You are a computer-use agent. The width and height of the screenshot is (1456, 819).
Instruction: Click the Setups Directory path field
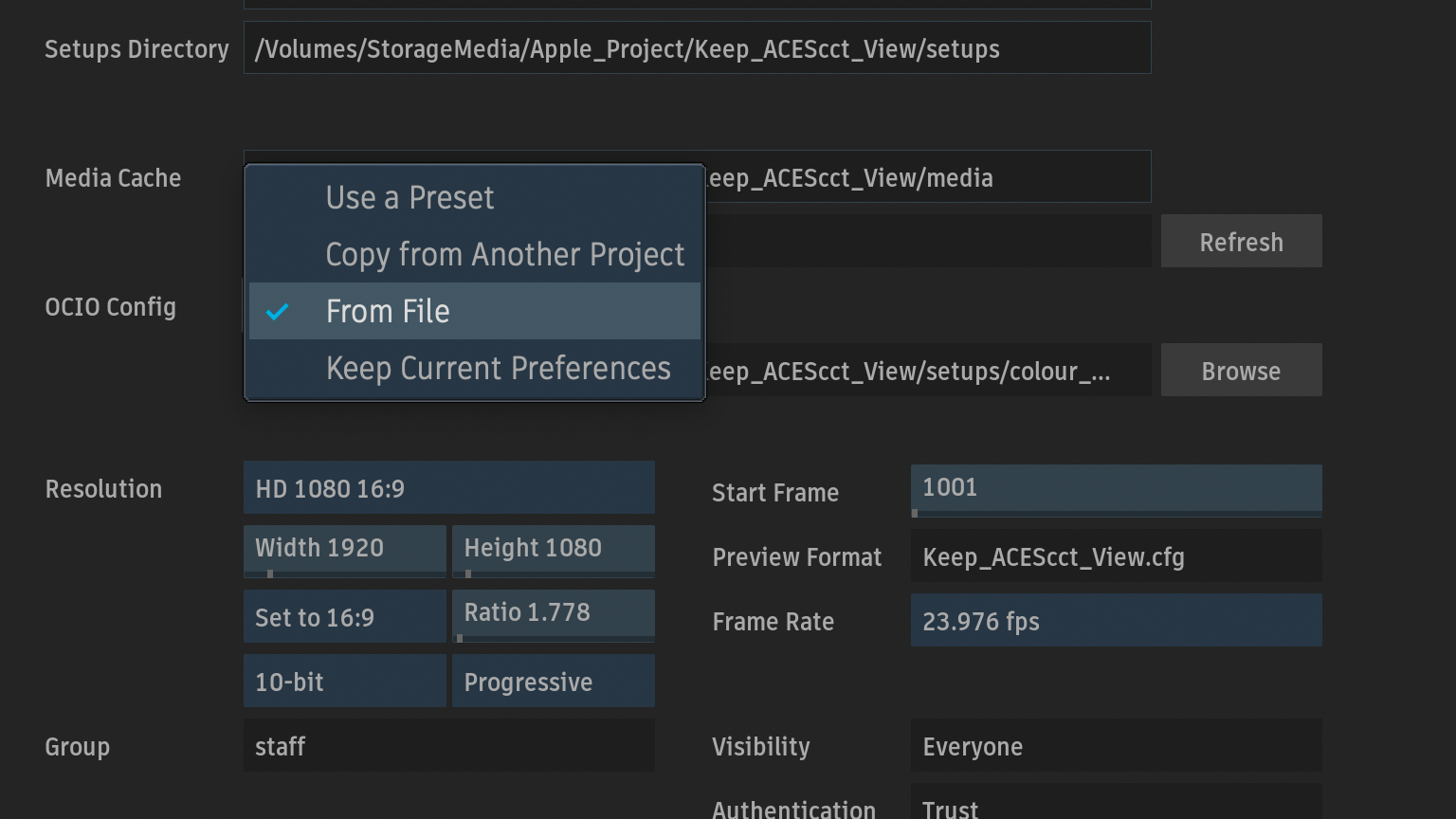697,48
